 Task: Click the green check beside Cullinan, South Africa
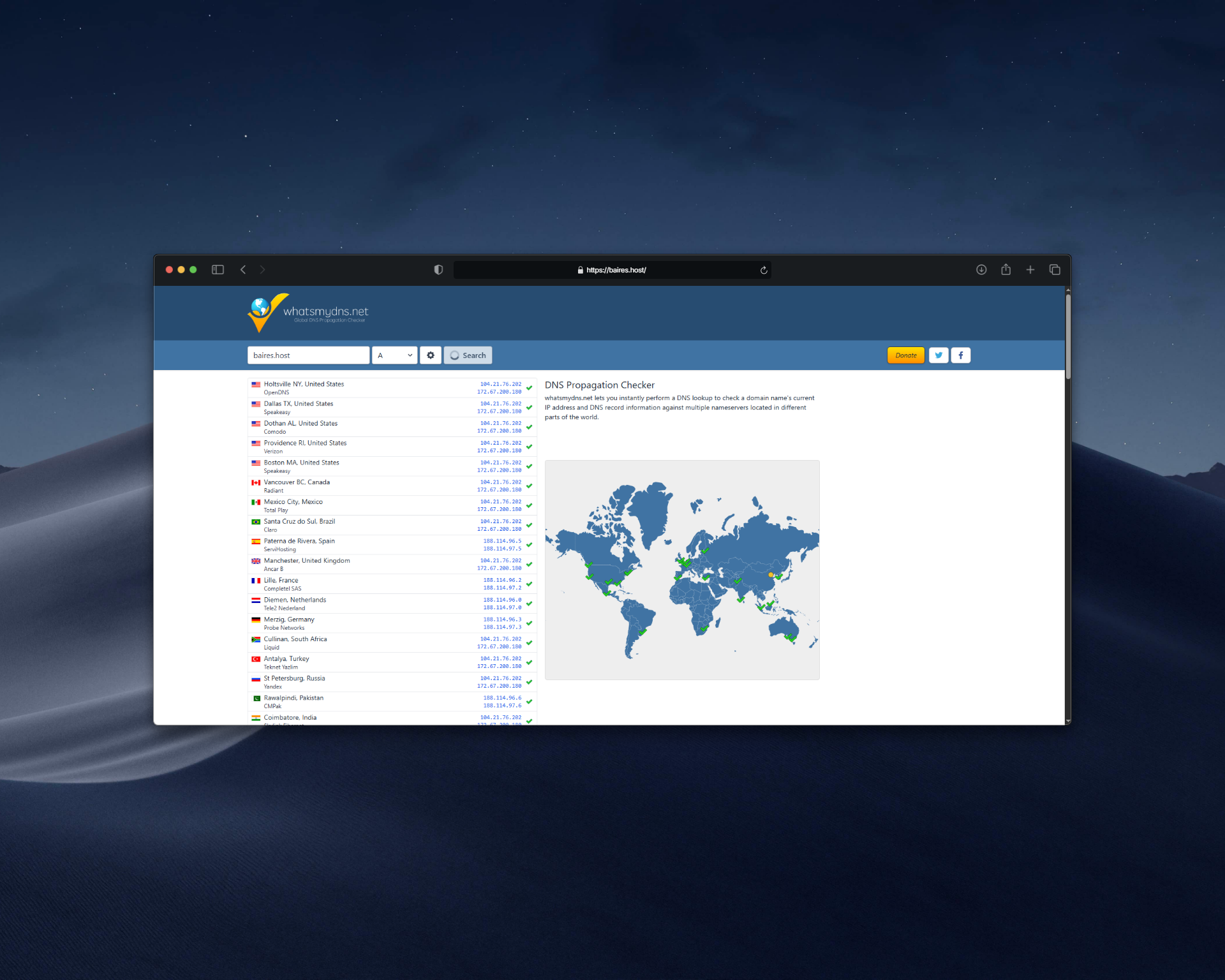(x=529, y=642)
